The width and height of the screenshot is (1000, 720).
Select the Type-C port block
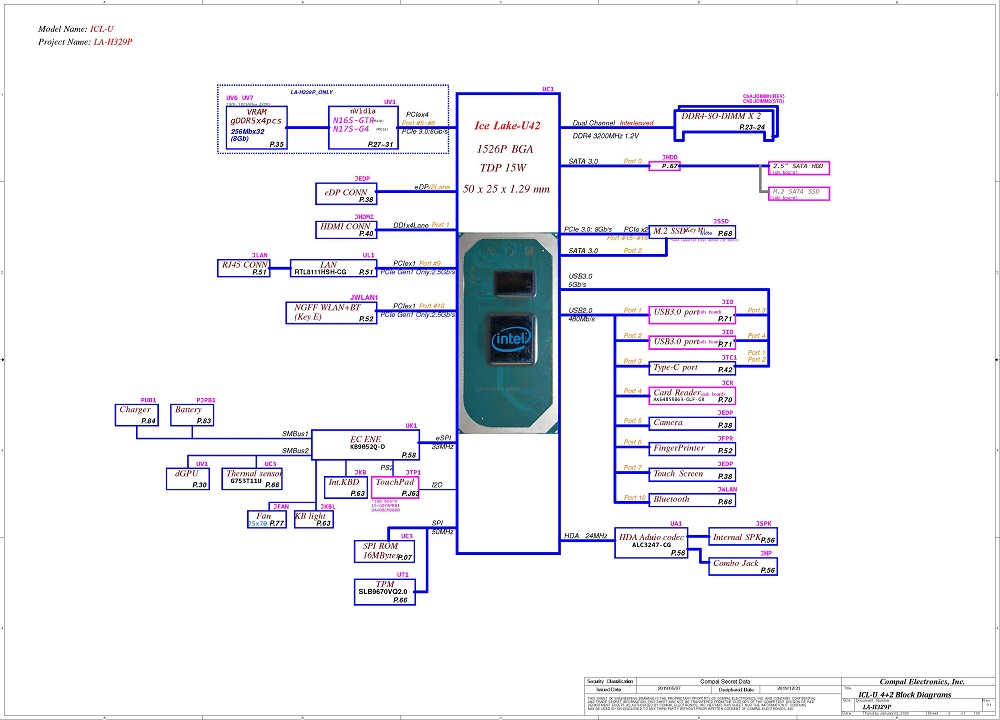point(692,369)
